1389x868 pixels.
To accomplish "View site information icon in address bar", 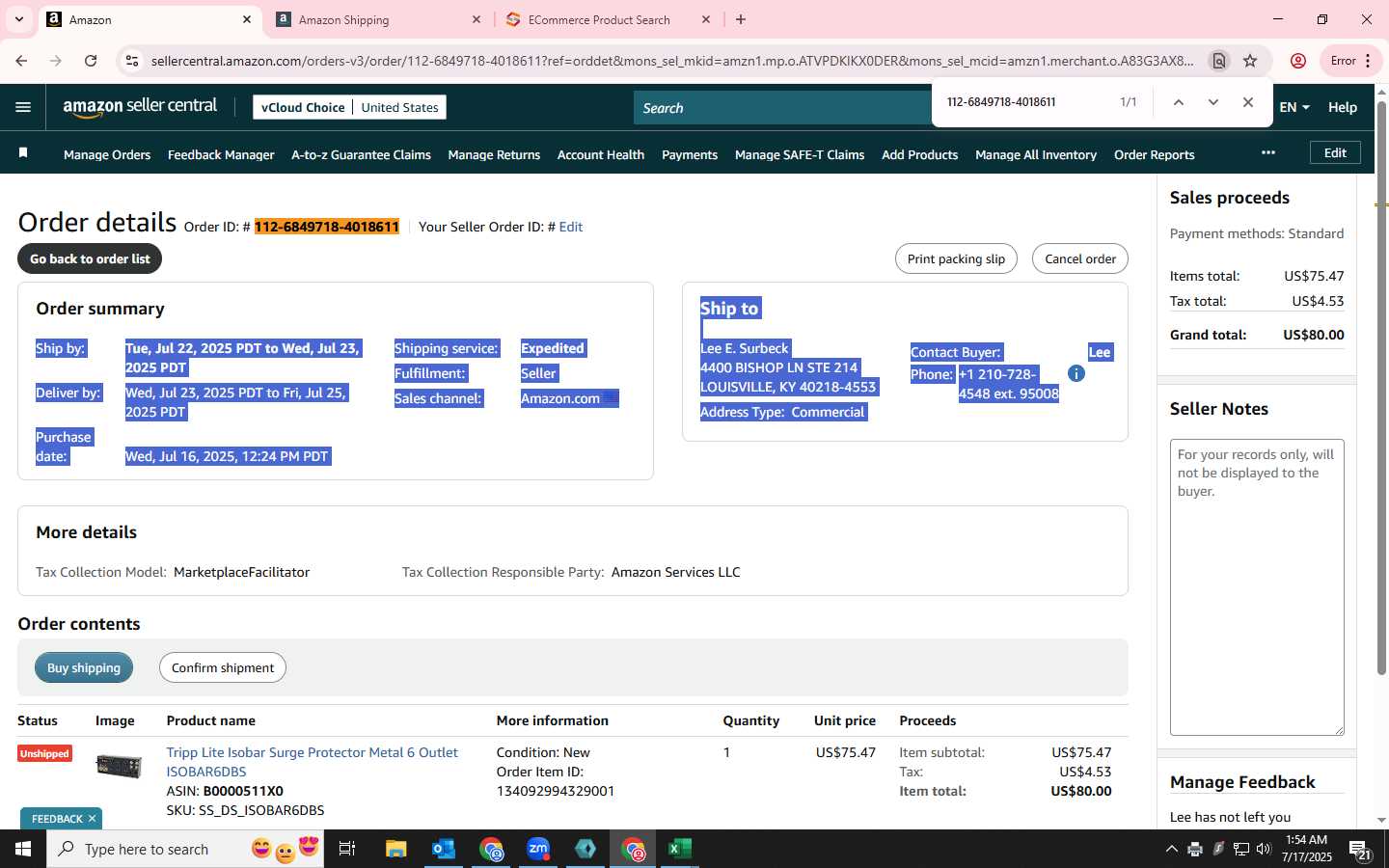I will [132, 61].
